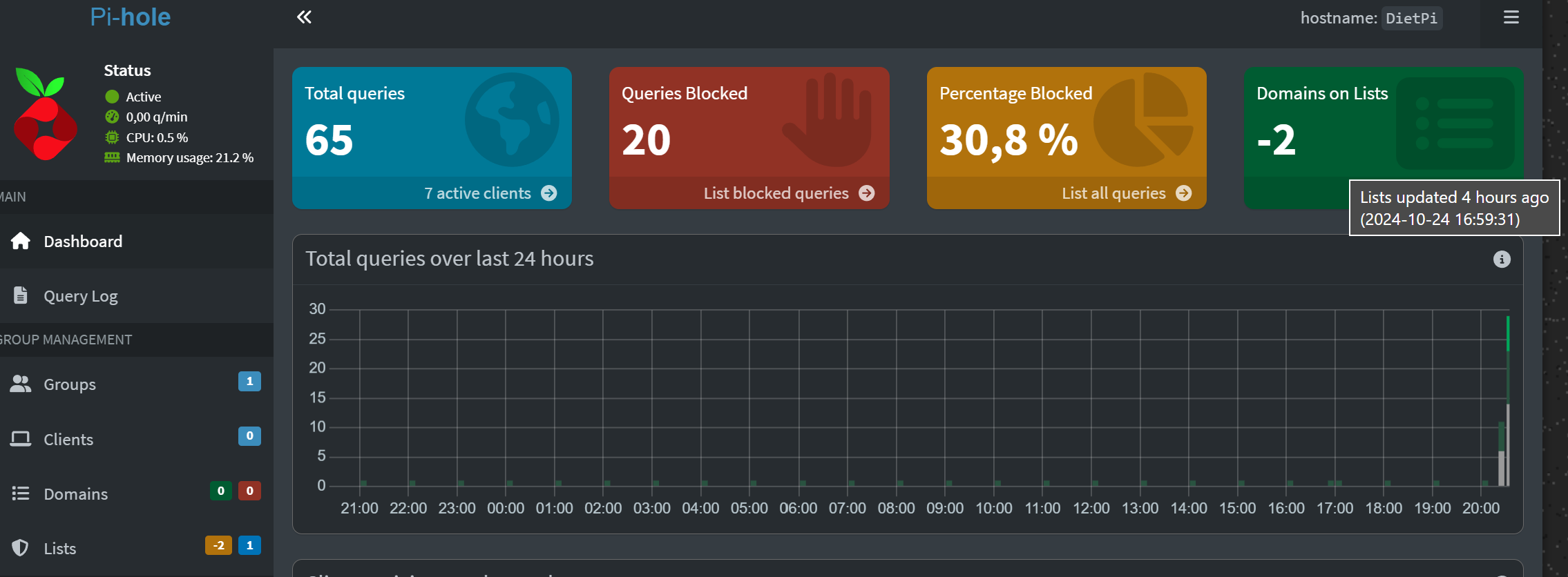Click the tall bar at chart's right edge

click(x=1507, y=400)
